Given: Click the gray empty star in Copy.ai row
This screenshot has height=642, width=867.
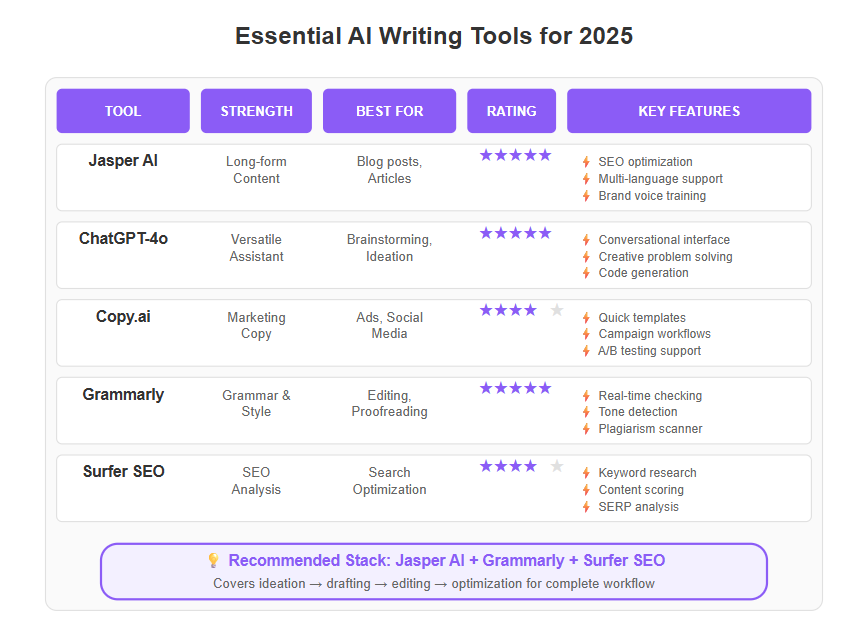Looking at the screenshot, I should point(557,310).
